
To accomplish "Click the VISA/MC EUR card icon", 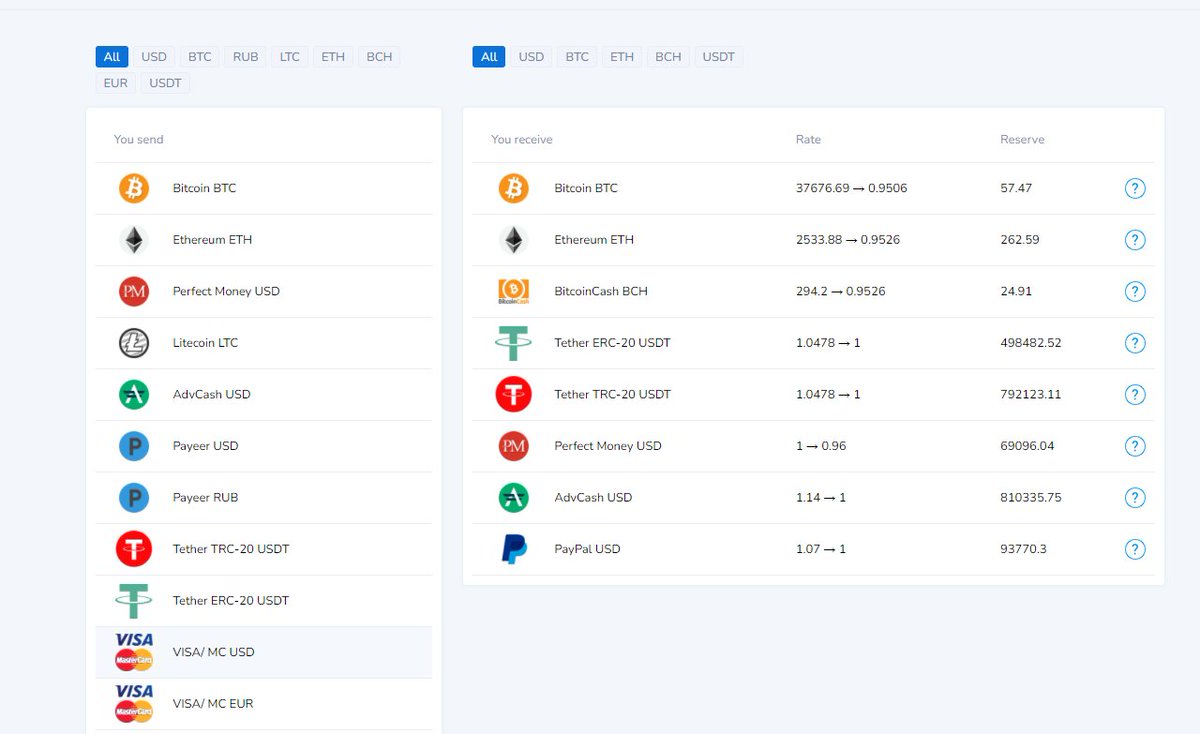I will coord(134,703).
